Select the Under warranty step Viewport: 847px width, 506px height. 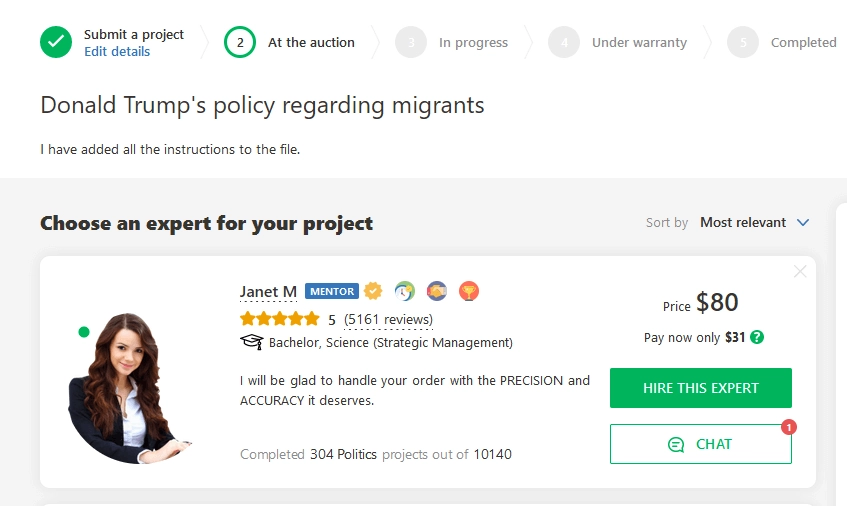[x=617, y=42]
